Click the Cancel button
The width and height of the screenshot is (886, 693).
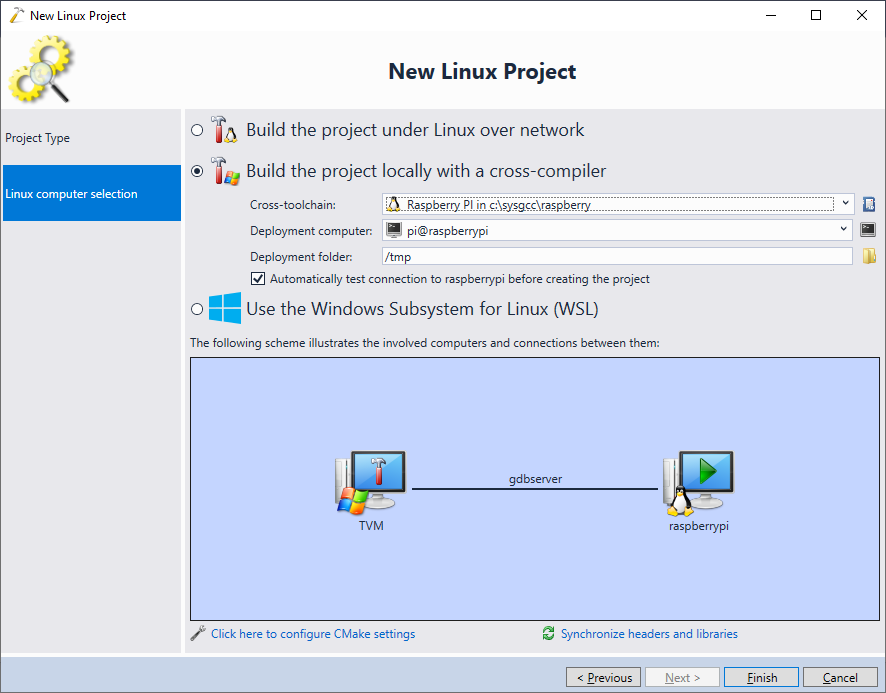[840, 677]
